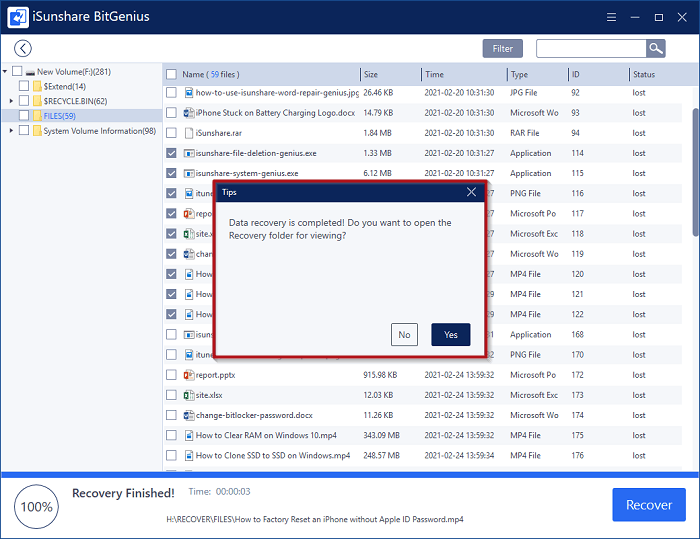700x539 pixels.
Task: Expand the System Volume Information node
Action: (x=12, y=131)
